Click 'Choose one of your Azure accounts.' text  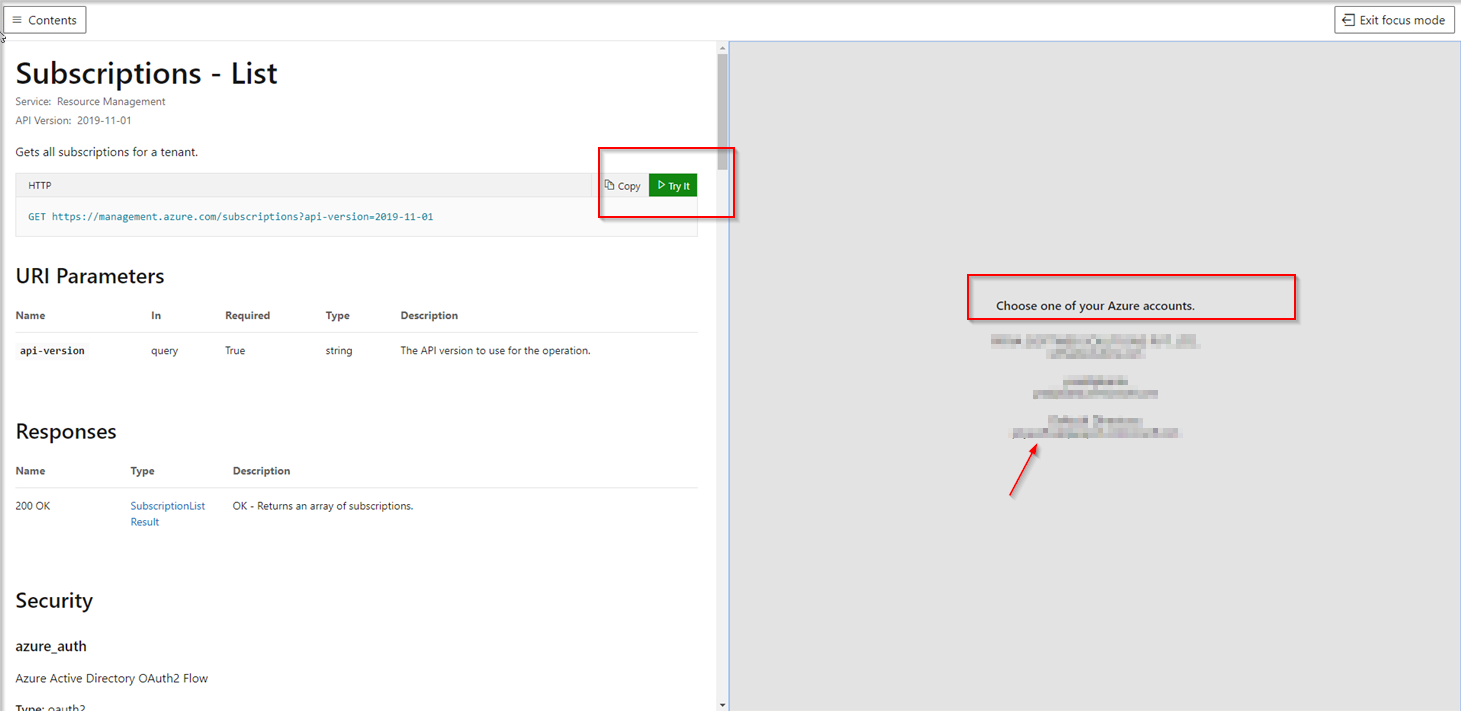pos(1095,306)
